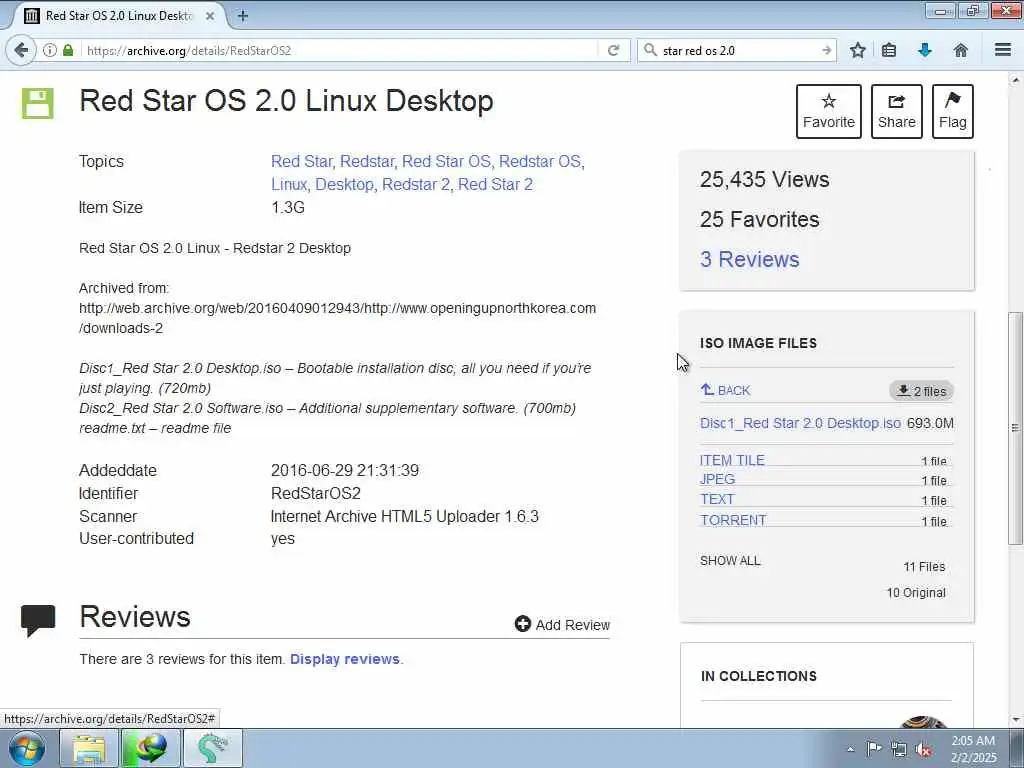Flag this item
This screenshot has width=1024, height=768.
pyautogui.click(x=953, y=111)
